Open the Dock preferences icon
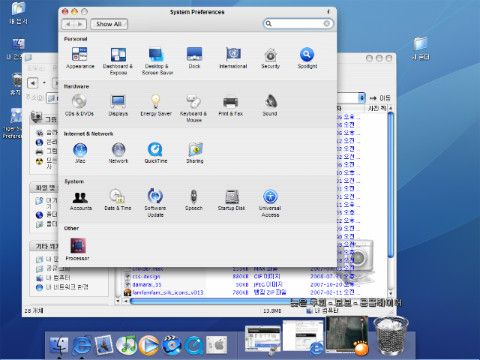The image size is (480, 360). coord(194,57)
